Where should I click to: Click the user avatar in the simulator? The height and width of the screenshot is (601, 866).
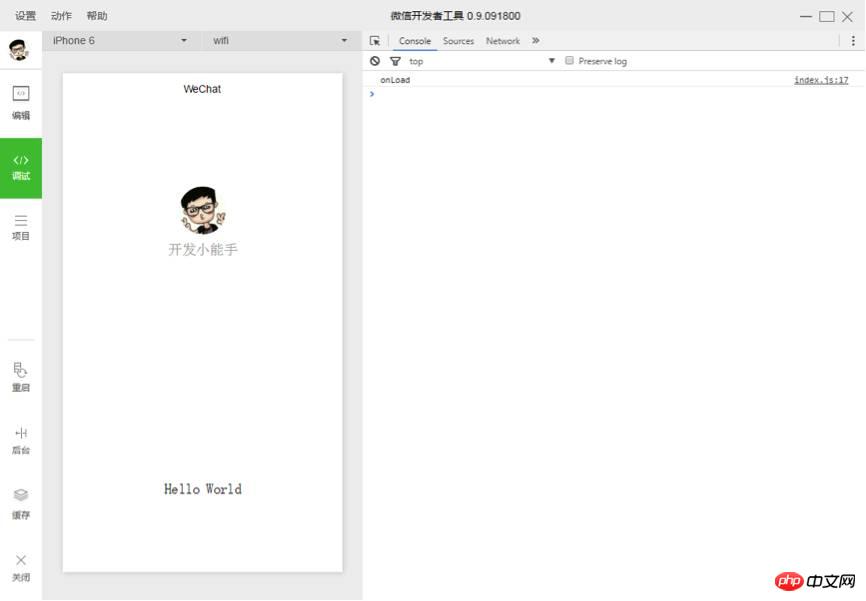click(x=202, y=210)
